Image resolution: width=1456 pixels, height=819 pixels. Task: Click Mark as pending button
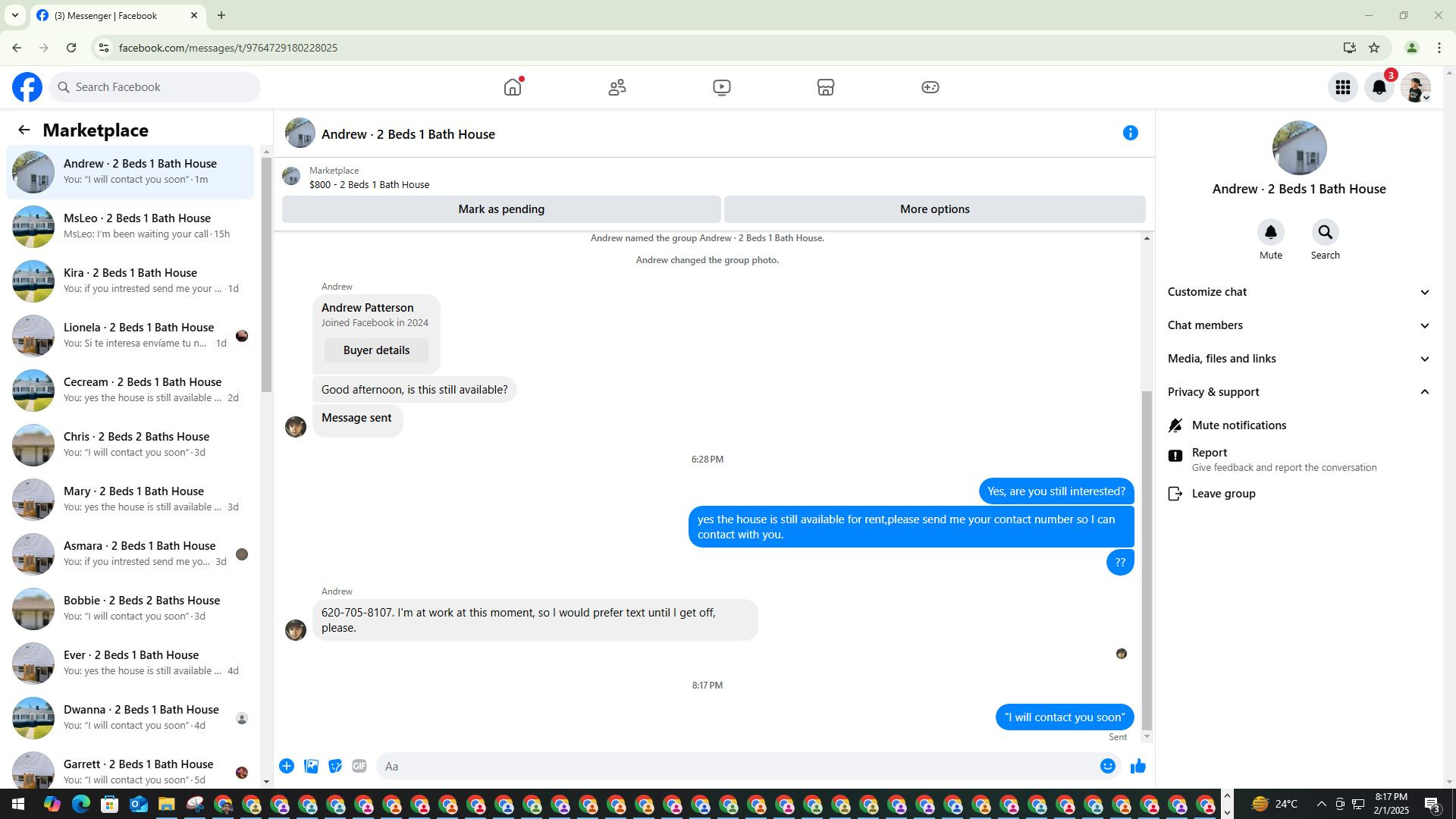[x=500, y=209]
